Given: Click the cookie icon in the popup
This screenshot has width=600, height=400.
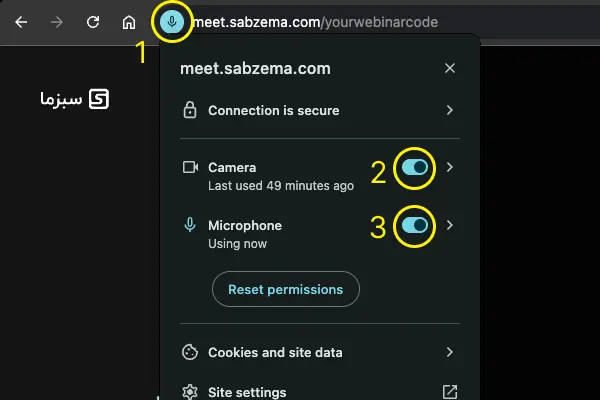Looking at the screenshot, I should tap(190, 352).
